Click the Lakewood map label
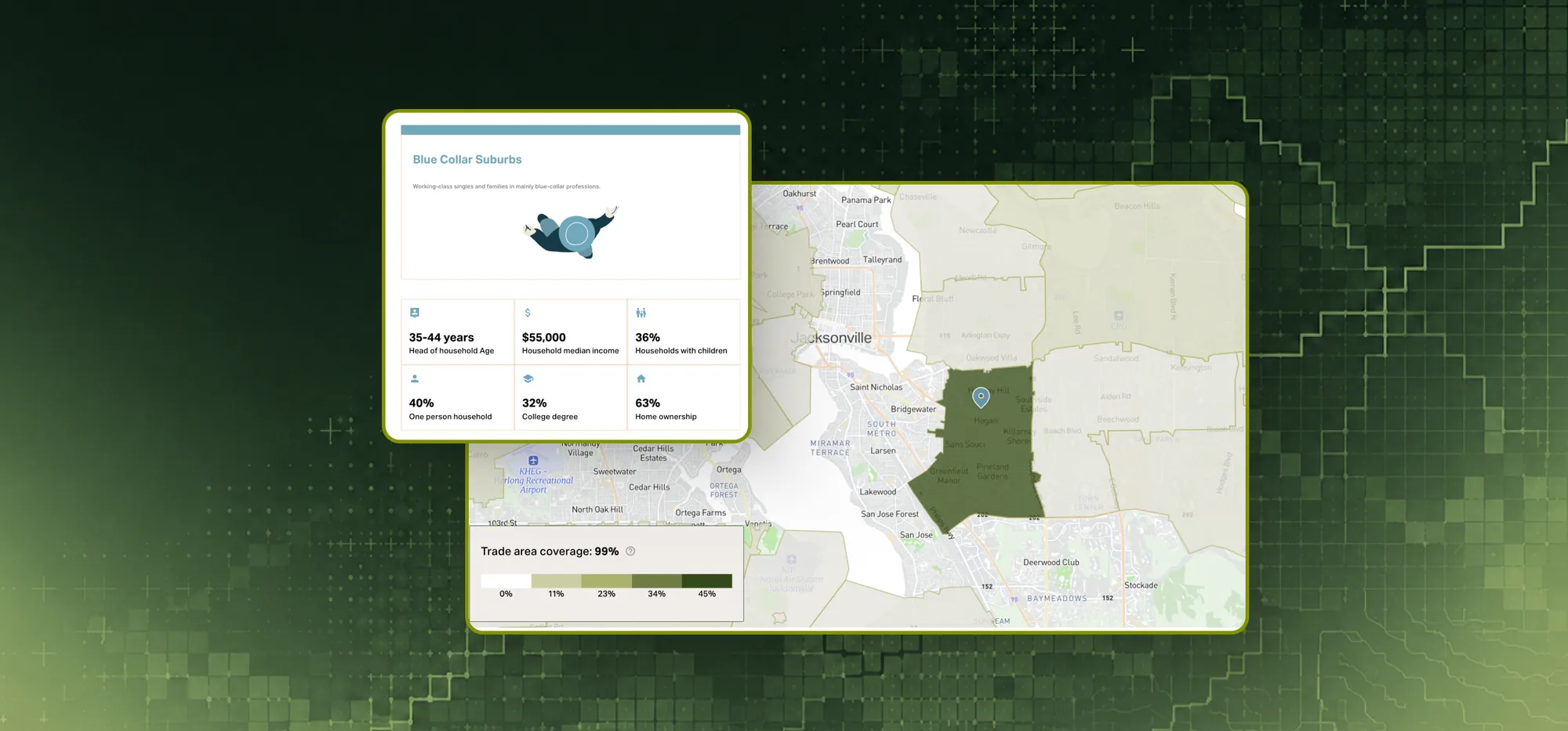The width and height of the screenshot is (1568, 731). (x=878, y=492)
